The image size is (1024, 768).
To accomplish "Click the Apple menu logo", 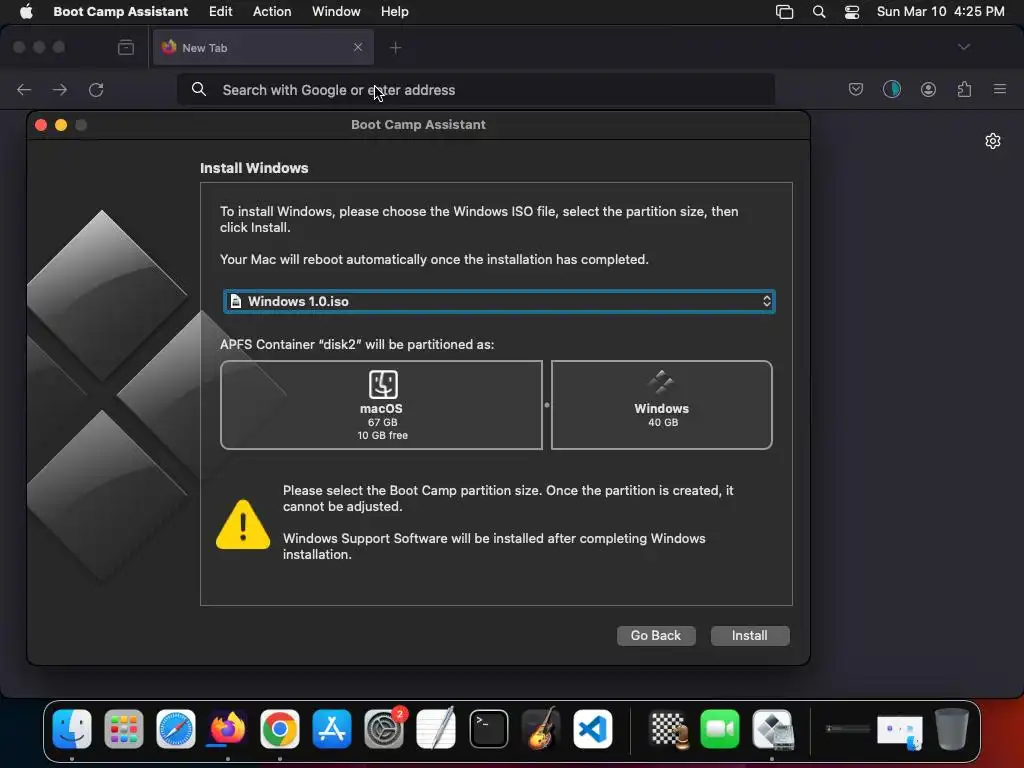I will point(26,12).
